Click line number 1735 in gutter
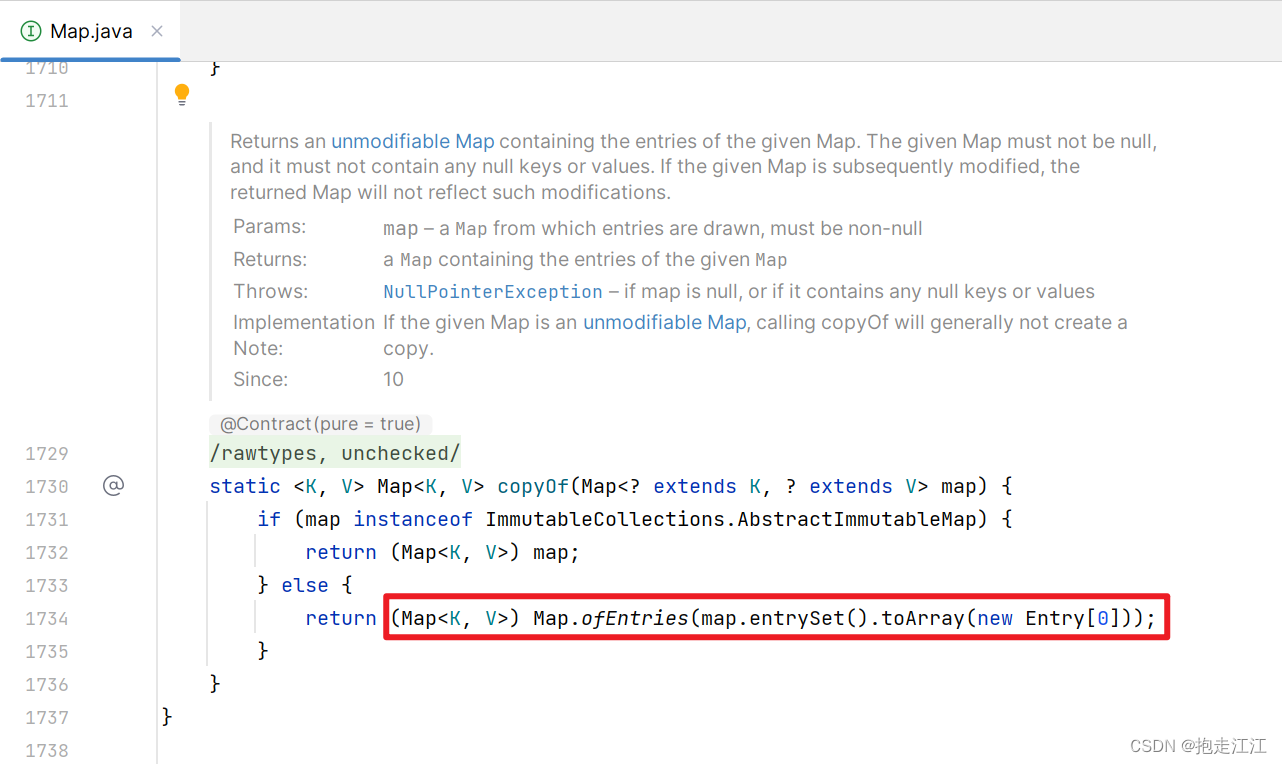1282x764 pixels. click(47, 651)
